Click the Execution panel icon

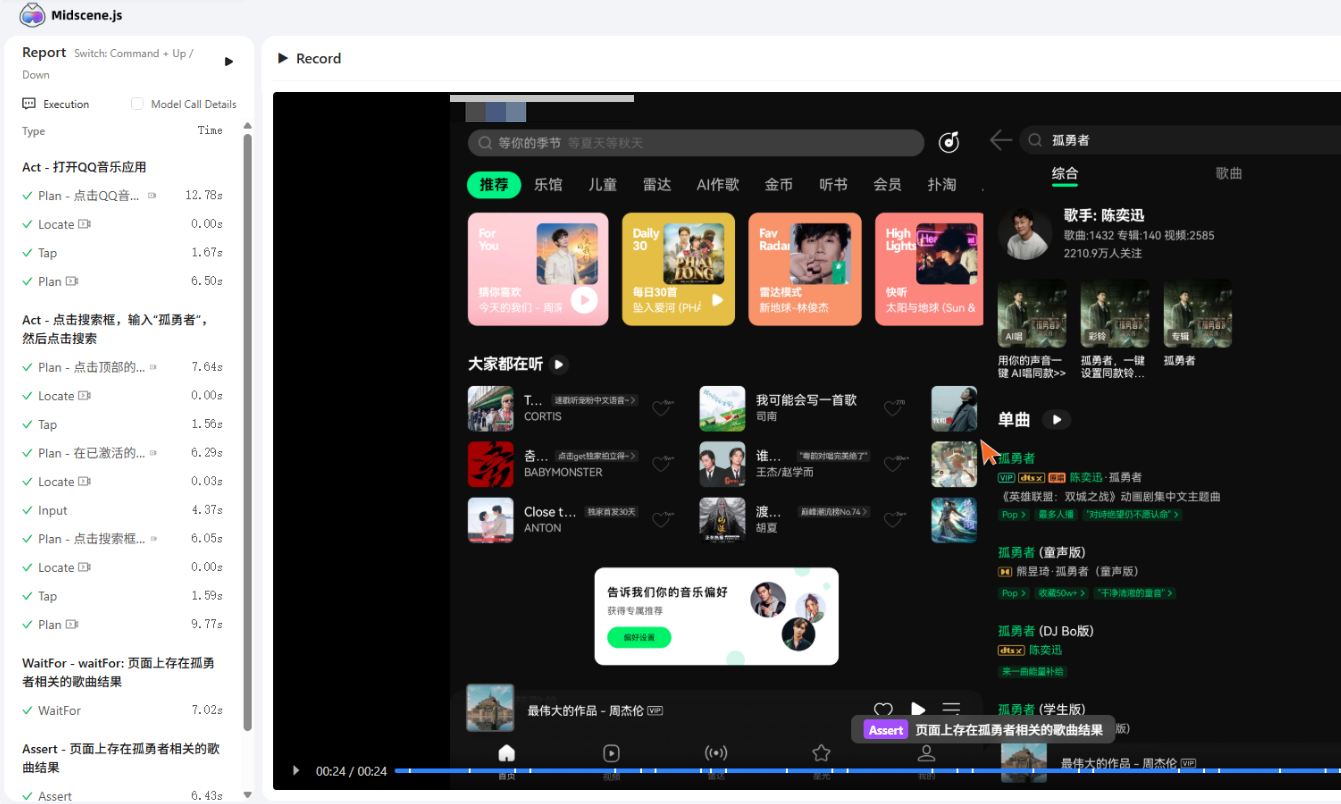[29, 104]
